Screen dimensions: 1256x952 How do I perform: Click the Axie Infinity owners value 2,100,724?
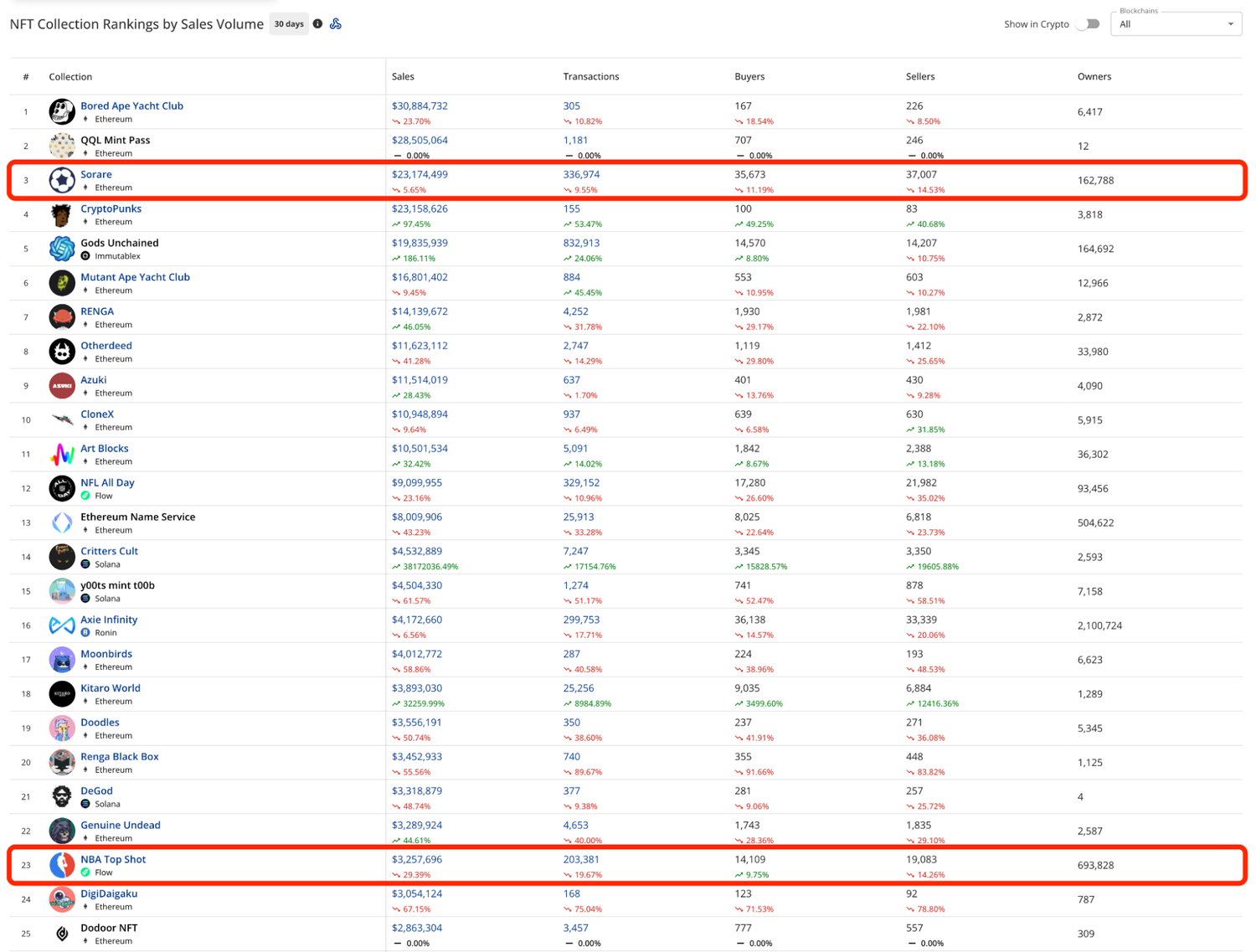point(1099,625)
